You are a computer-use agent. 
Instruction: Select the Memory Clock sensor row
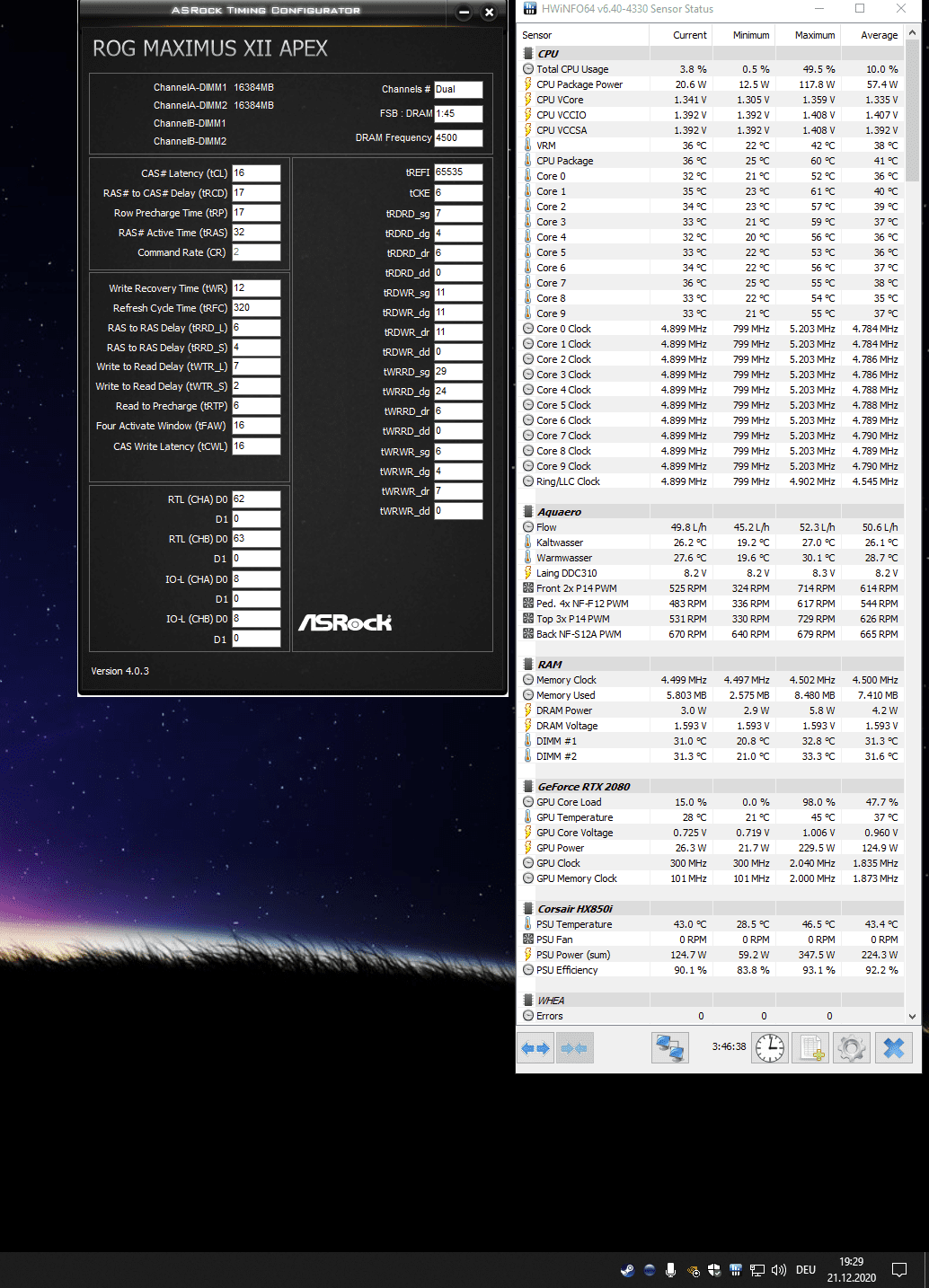point(712,680)
